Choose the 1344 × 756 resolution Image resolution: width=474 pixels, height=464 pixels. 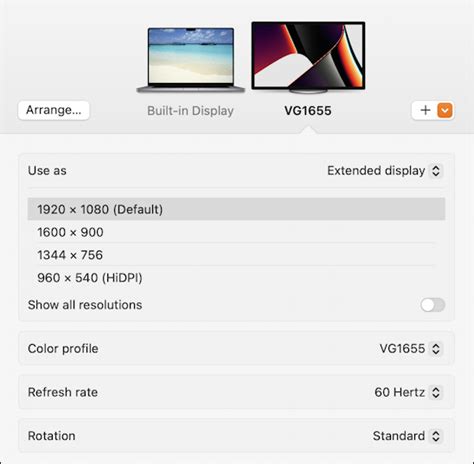click(x=236, y=255)
